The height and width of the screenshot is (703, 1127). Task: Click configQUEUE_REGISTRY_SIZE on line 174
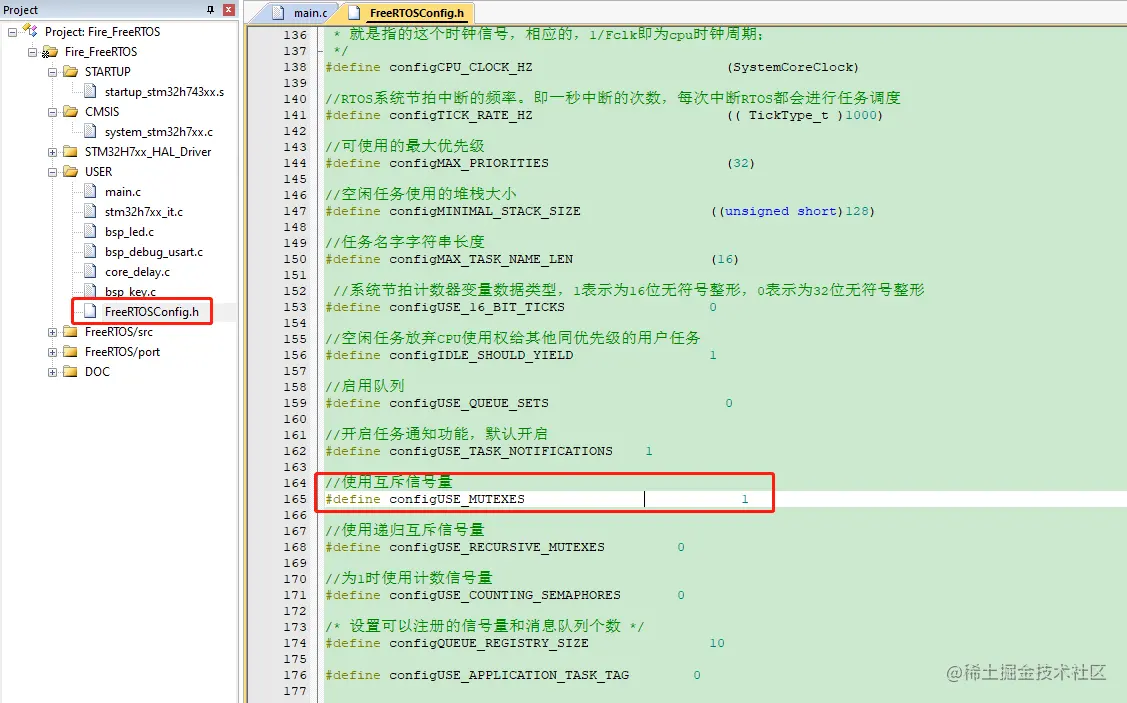[x=489, y=643]
